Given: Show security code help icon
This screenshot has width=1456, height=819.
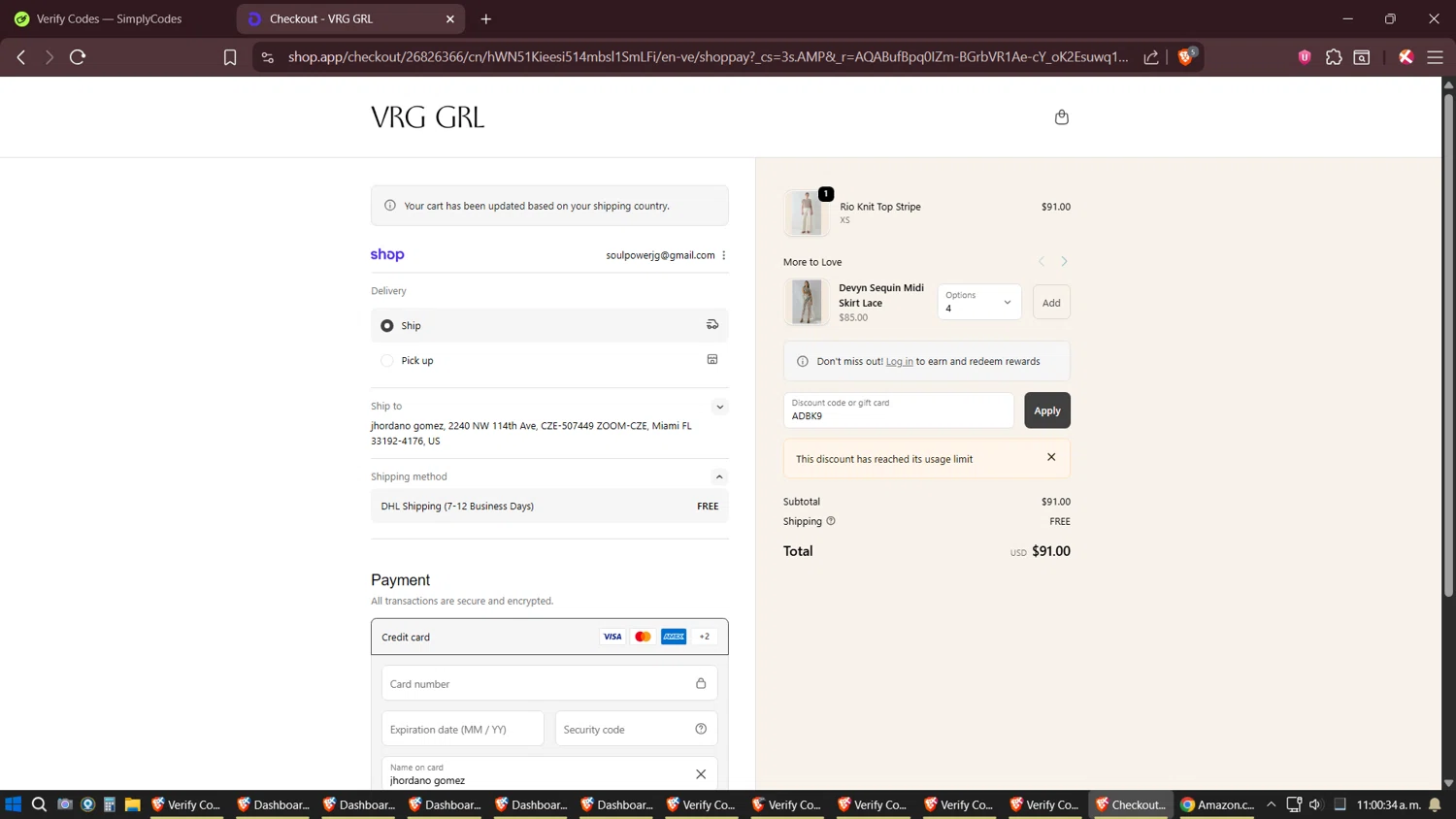Looking at the screenshot, I should 701,729.
